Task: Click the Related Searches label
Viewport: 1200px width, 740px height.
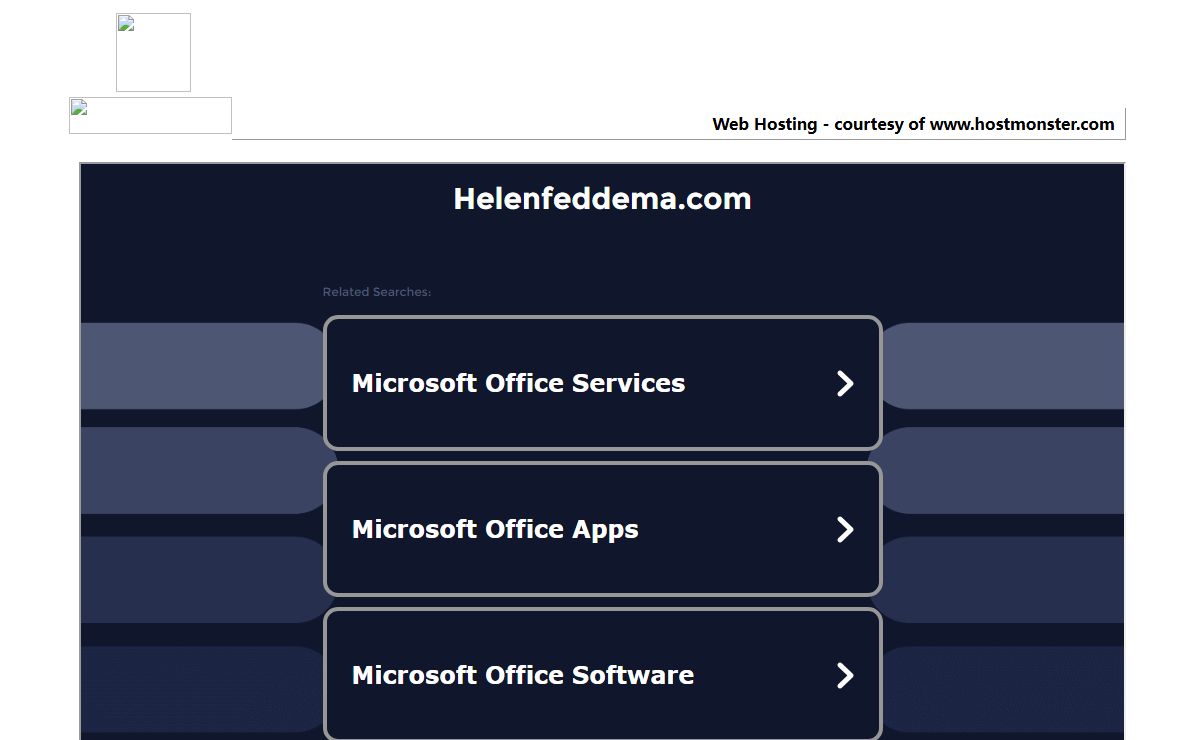Action: (377, 292)
